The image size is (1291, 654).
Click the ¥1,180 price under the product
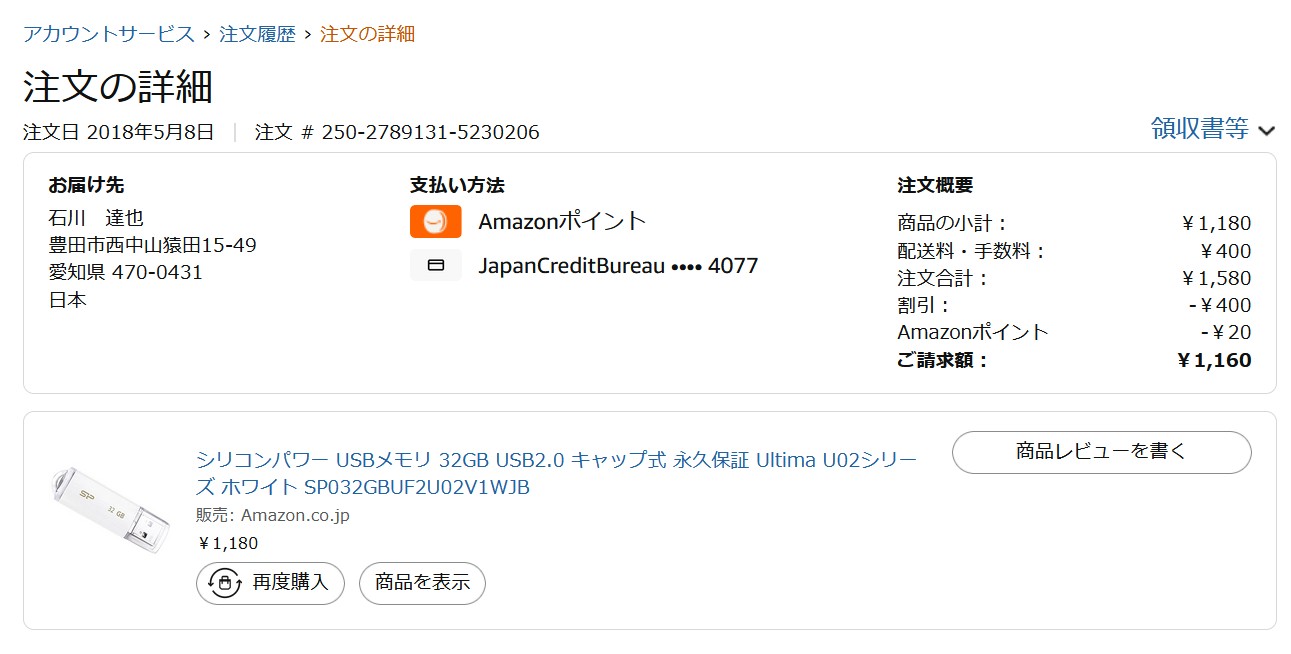[228, 544]
